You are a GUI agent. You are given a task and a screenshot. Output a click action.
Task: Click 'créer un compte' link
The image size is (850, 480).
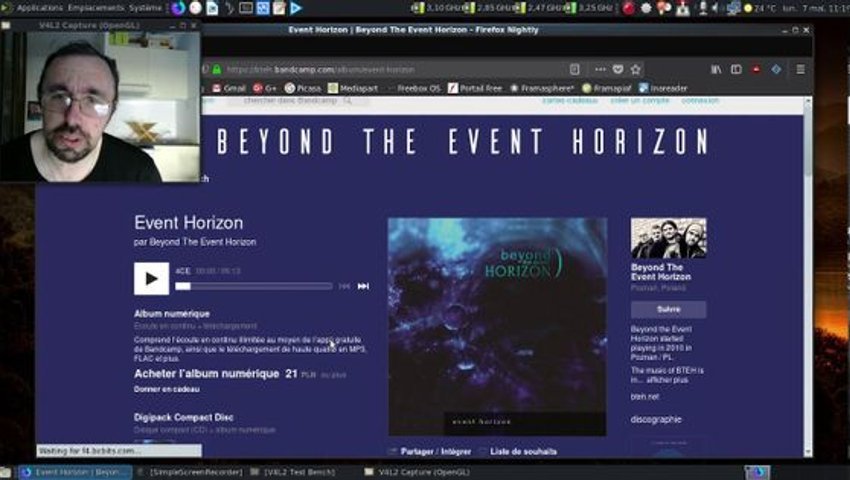[640, 101]
